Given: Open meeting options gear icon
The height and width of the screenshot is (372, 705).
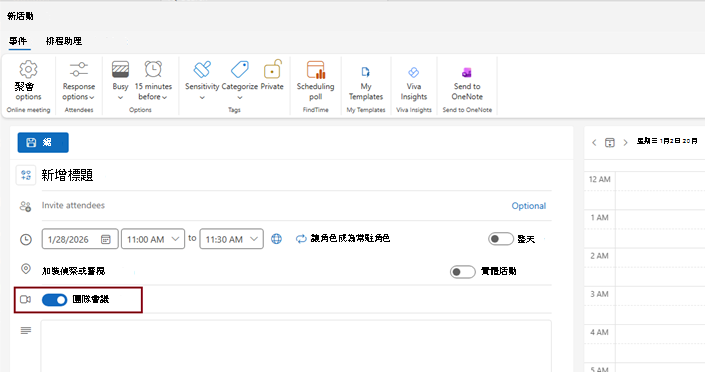Looking at the screenshot, I should click(x=28, y=70).
